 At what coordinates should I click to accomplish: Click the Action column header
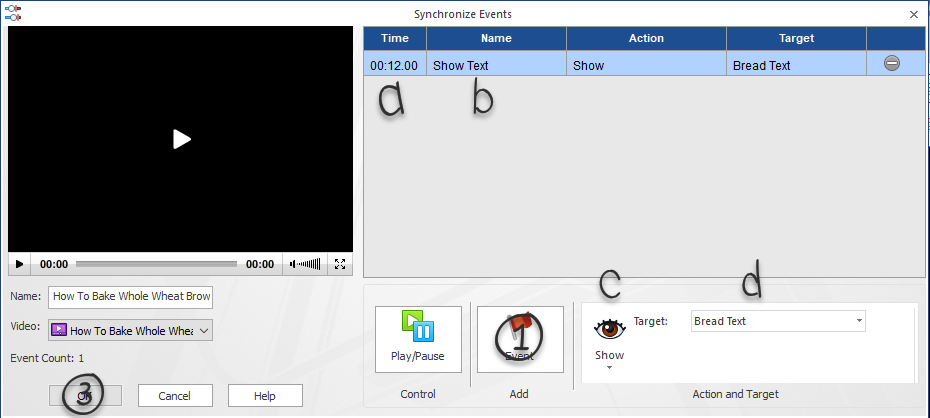(646, 38)
